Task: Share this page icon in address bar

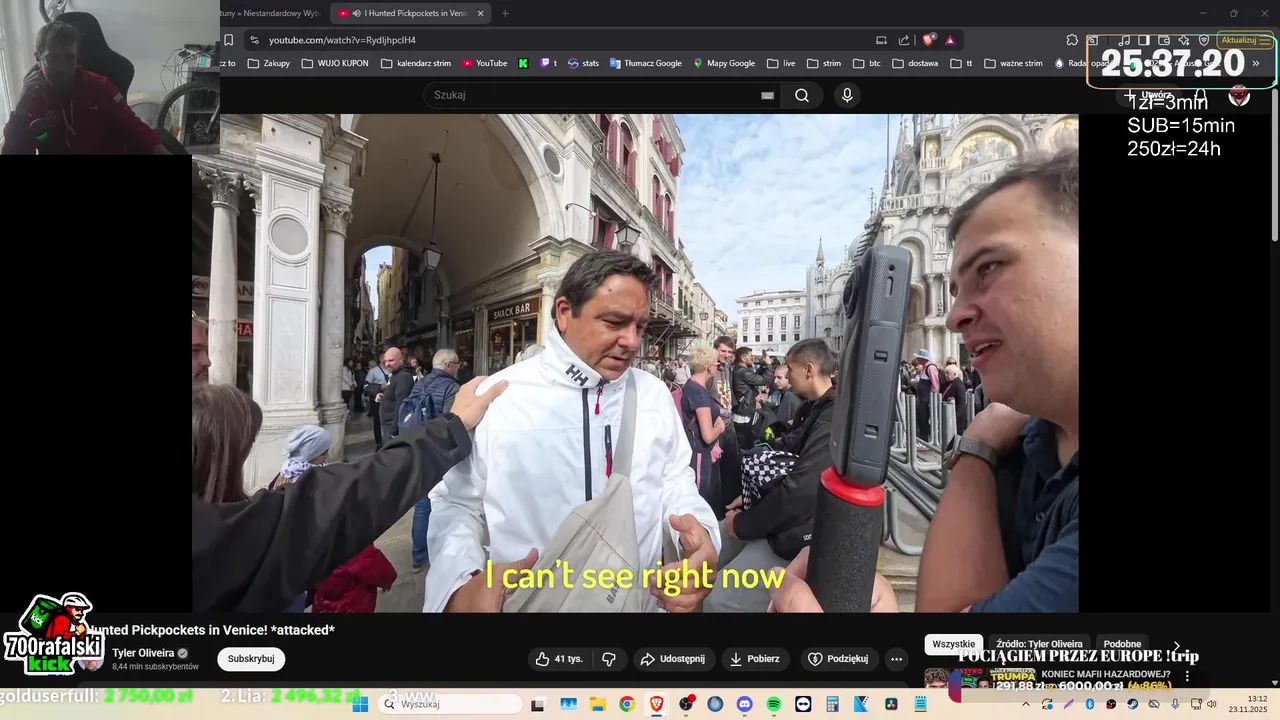Action: [x=904, y=40]
